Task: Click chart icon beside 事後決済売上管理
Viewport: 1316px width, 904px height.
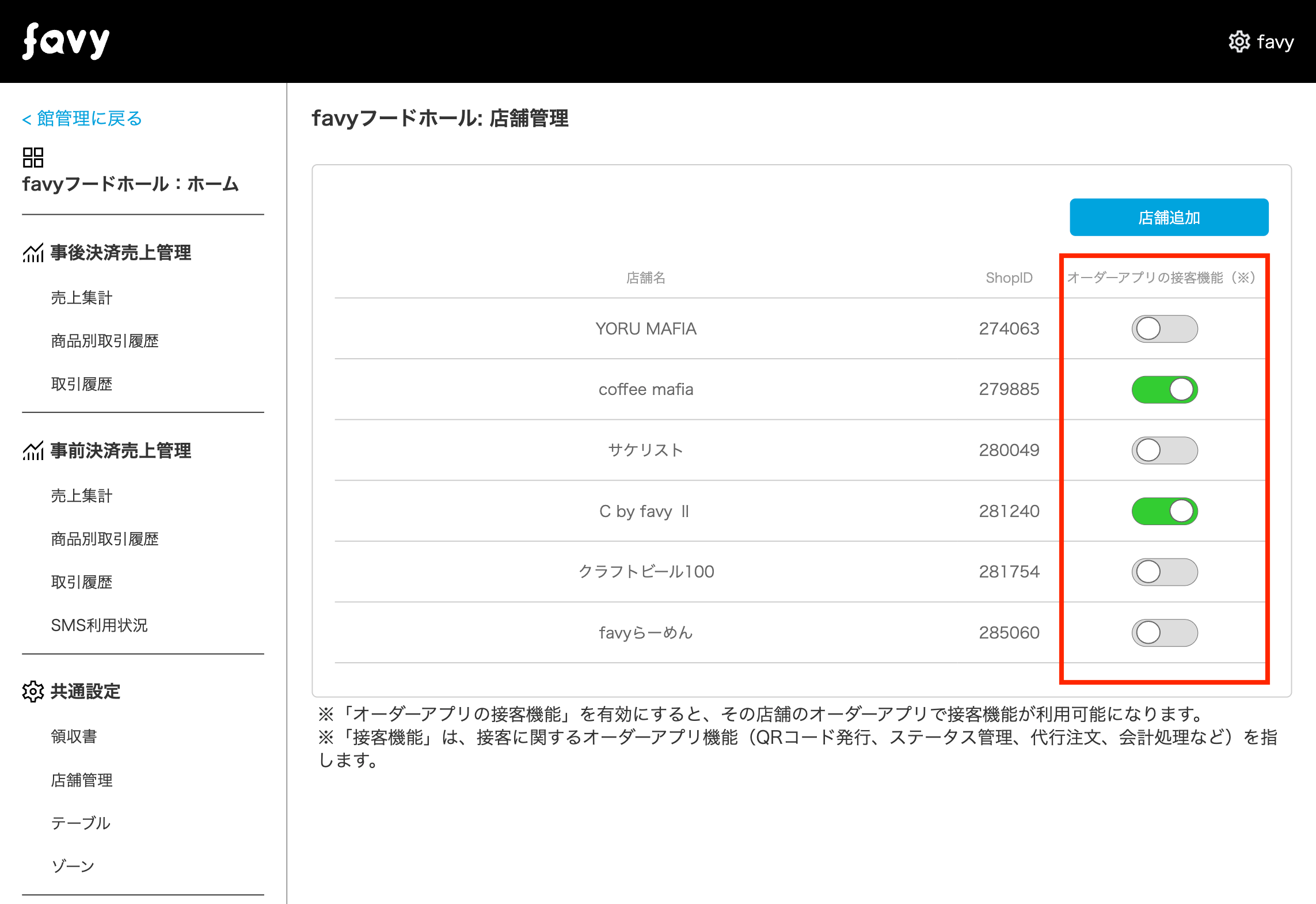Action: point(33,253)
